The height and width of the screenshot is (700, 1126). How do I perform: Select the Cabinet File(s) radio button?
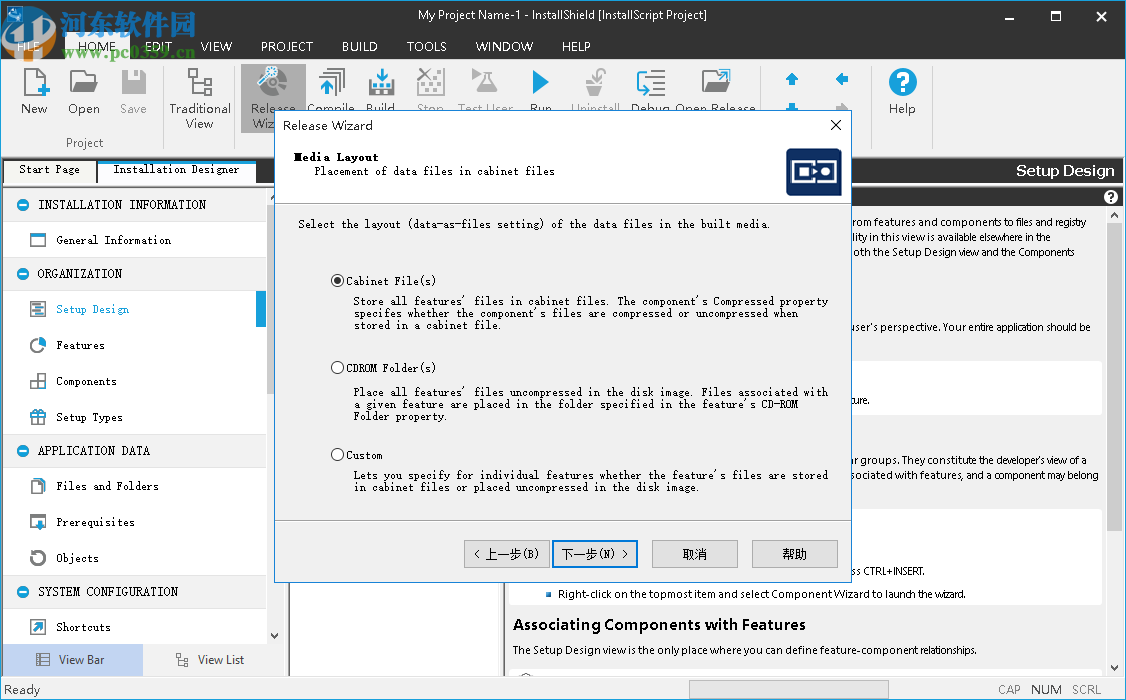click(x=338, y=281)
